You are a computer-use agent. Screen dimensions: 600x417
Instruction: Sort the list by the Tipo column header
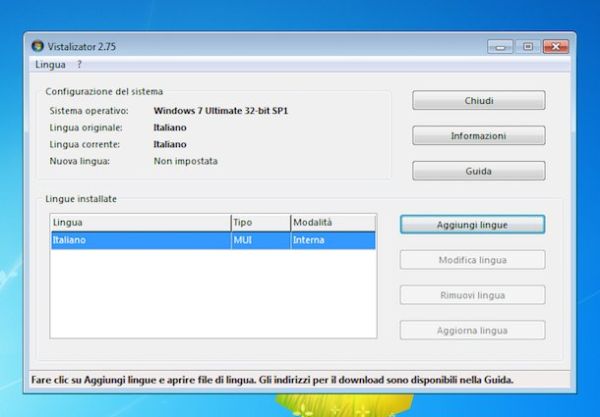click(259, 223)
